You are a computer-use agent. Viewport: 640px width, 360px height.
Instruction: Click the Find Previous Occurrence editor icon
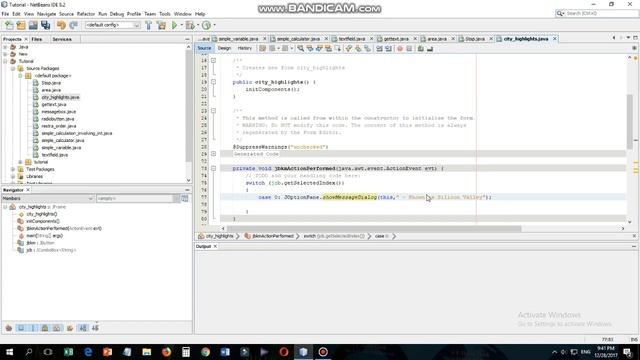310,49
